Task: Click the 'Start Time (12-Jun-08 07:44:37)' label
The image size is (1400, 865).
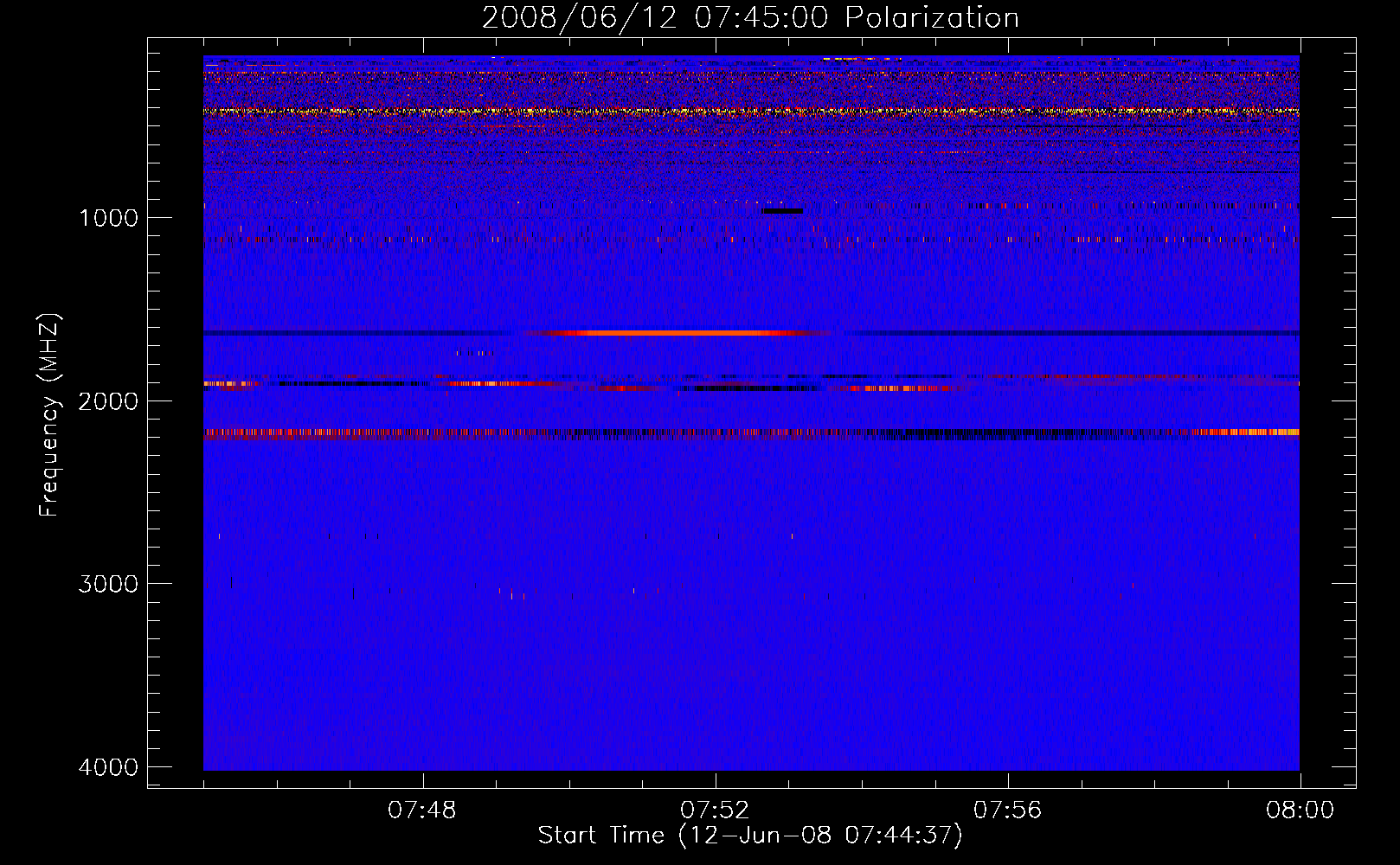Action: tap(750, 836)
